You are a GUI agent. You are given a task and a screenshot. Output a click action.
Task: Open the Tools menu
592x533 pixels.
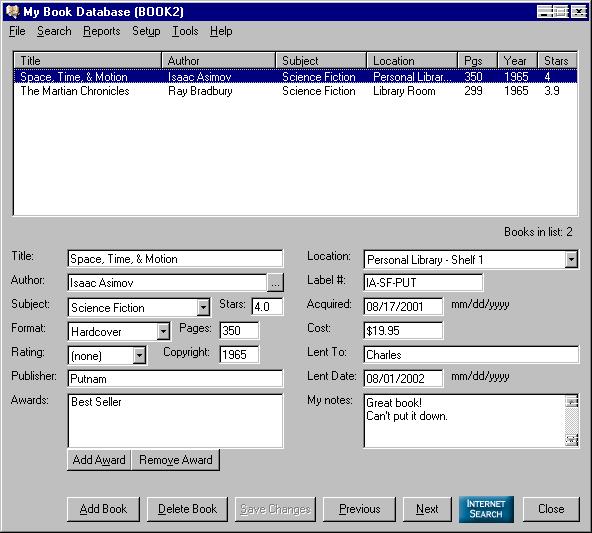[x=185, y=31]
